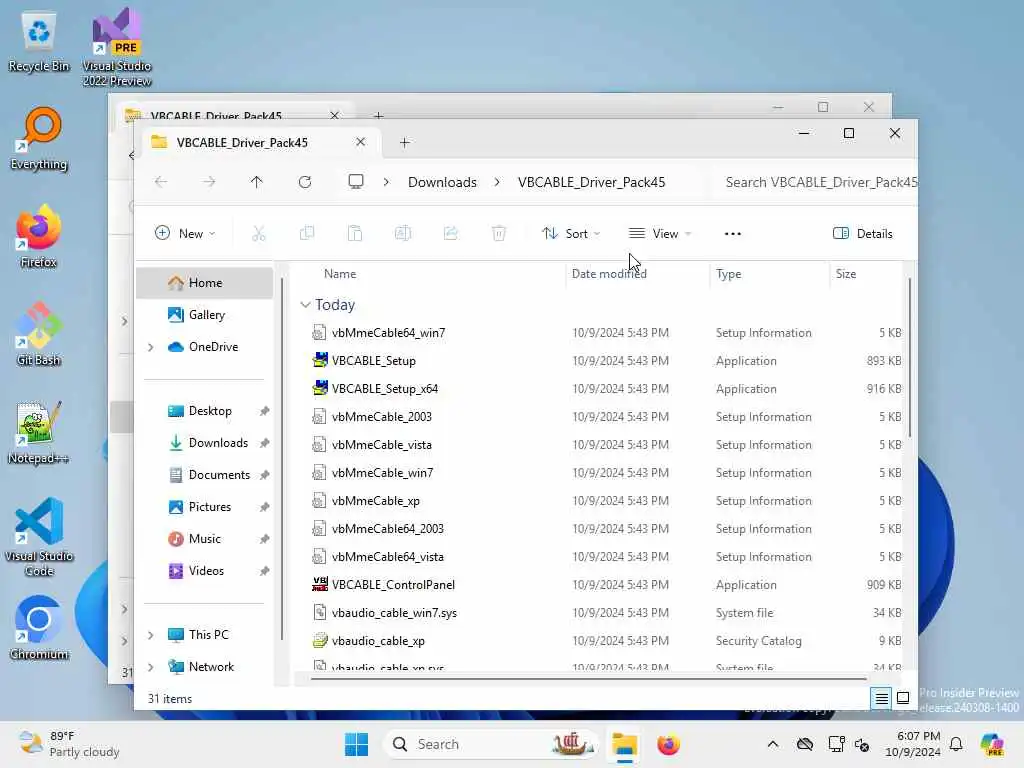Open the notifications bell icon
This screenshot has width=1024, height=768.
coord(956,744)
